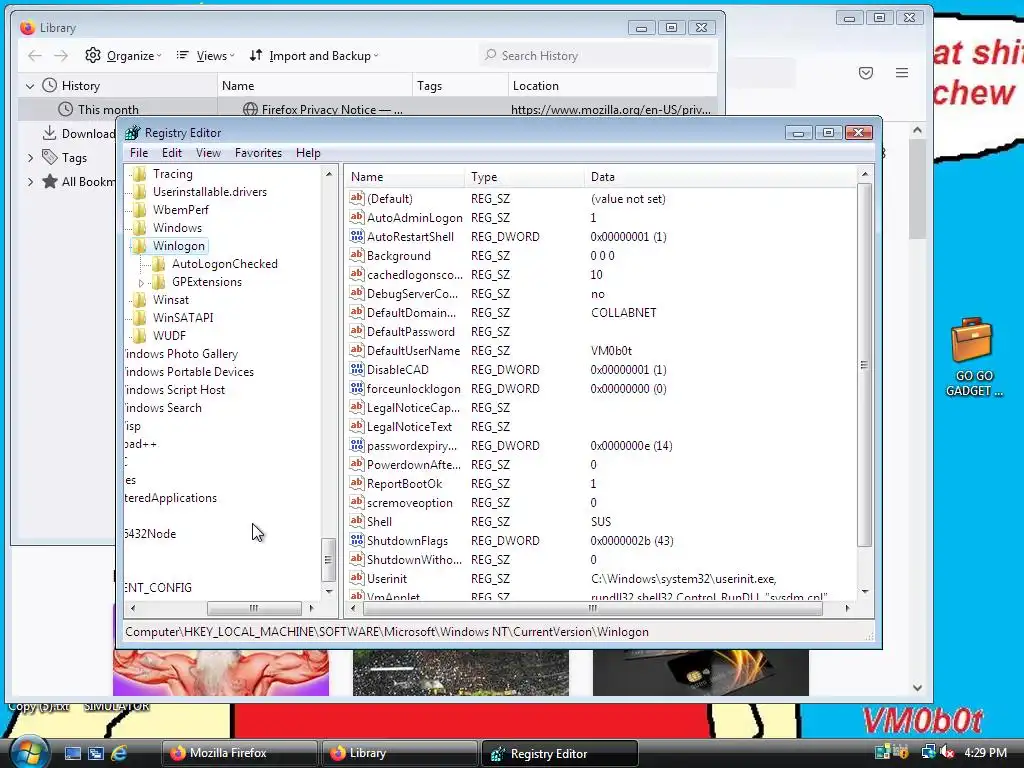This screenshot has width=1024, height=768.
Task: Sort values by the Data column header
Action: [722, 177]
